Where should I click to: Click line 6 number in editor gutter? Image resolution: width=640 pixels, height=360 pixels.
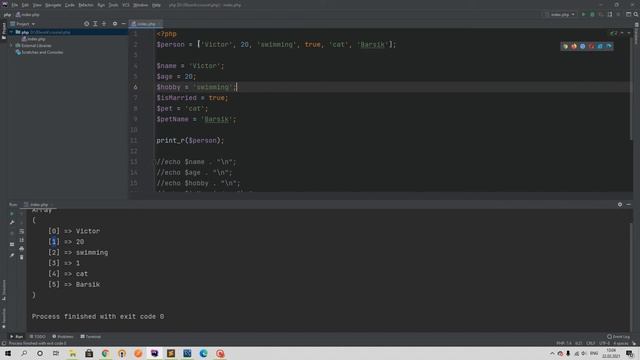(135, 87)
